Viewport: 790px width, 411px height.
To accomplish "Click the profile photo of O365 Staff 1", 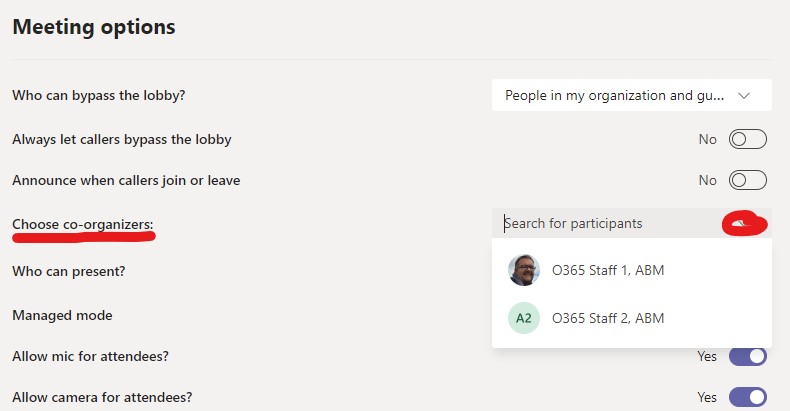I will click(x=524, y=270).
